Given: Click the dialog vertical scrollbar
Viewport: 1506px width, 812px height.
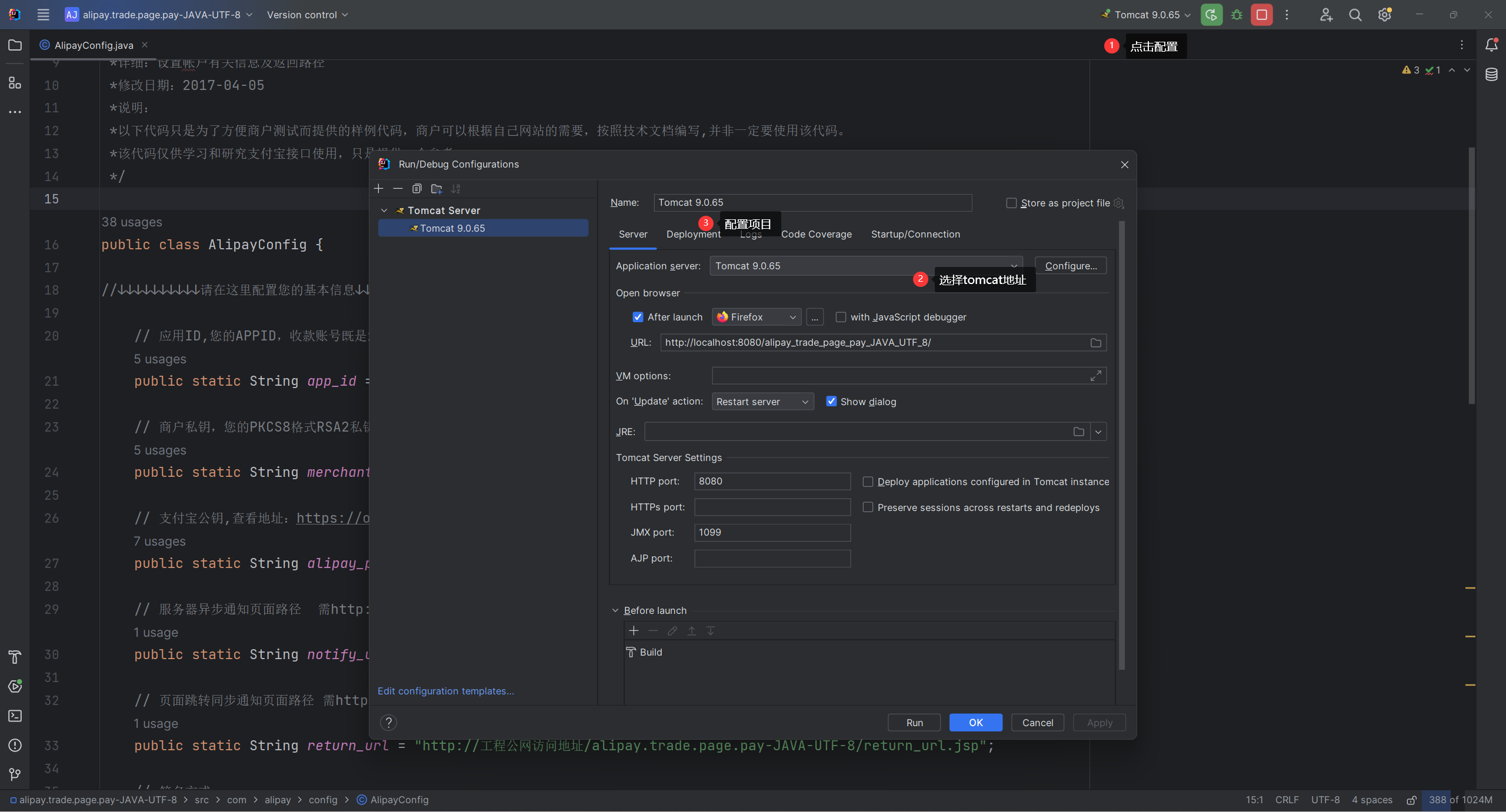Looking at the screenshot, I should point(1121,445).
